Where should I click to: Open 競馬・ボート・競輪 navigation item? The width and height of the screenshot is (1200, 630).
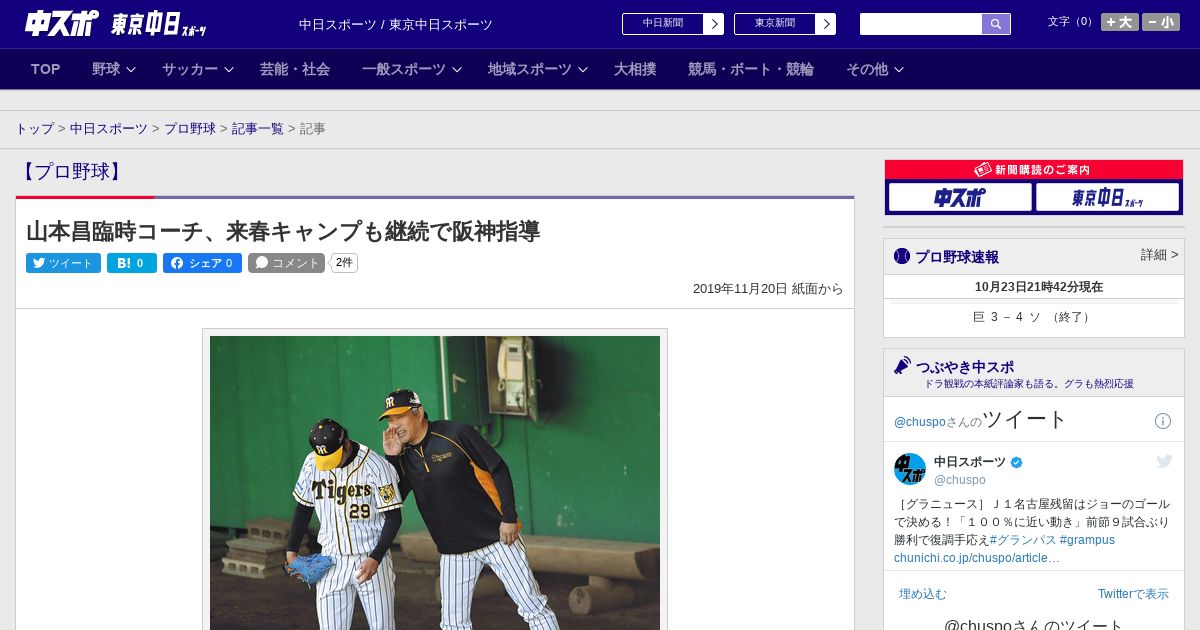(751, 69)
